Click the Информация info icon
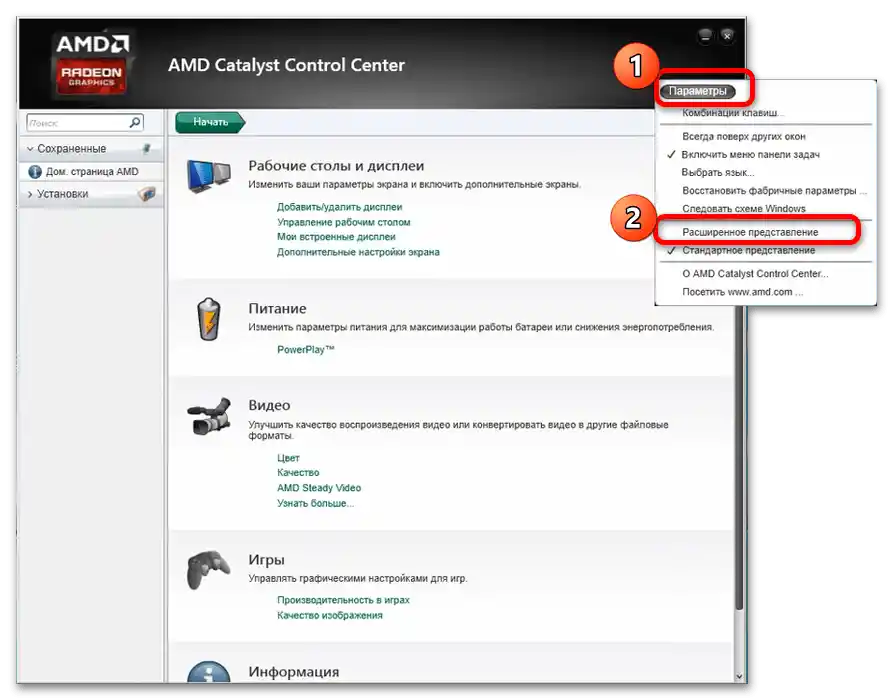 pos(208,672)
